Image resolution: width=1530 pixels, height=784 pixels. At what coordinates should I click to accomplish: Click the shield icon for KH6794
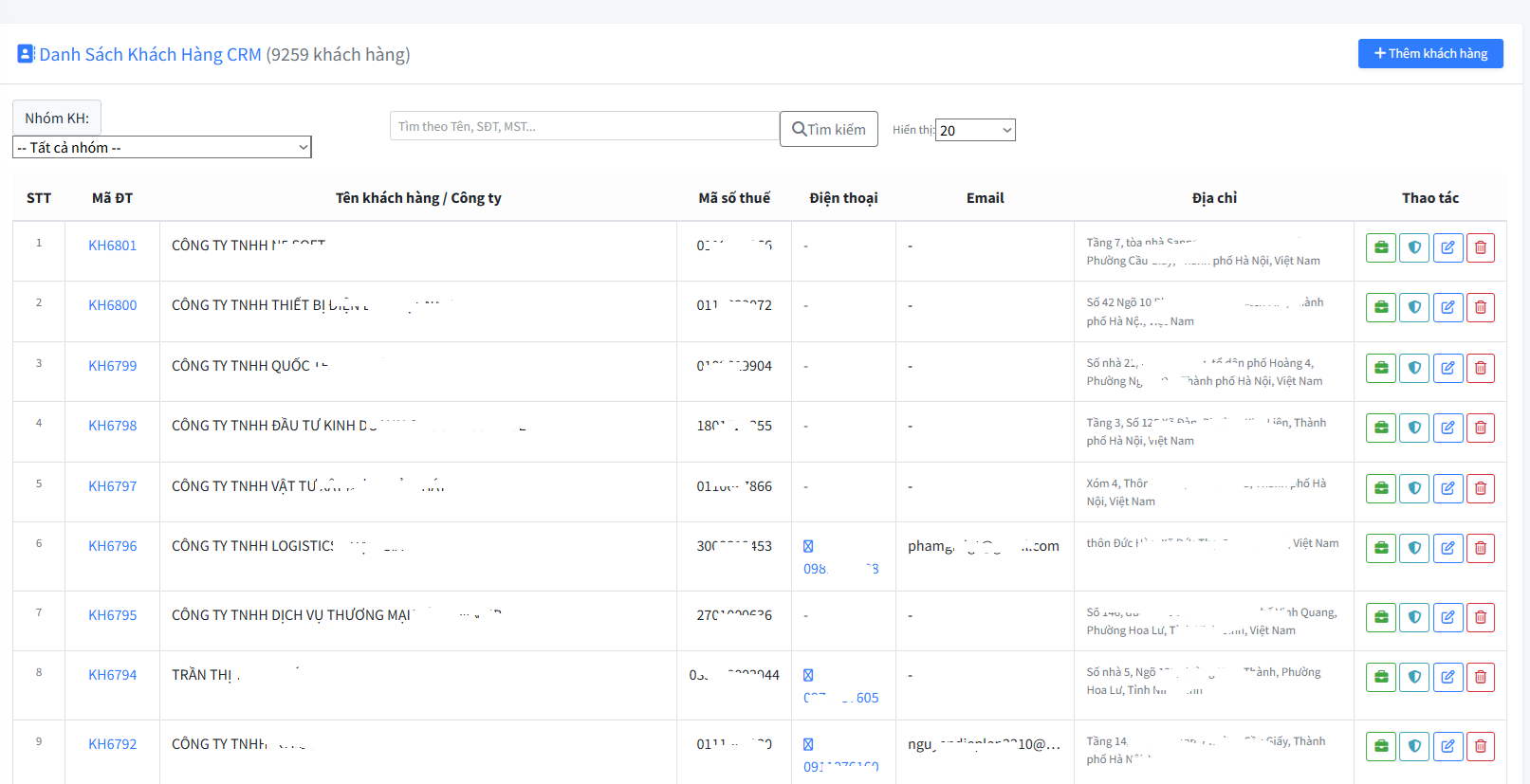coord(1414,677)
